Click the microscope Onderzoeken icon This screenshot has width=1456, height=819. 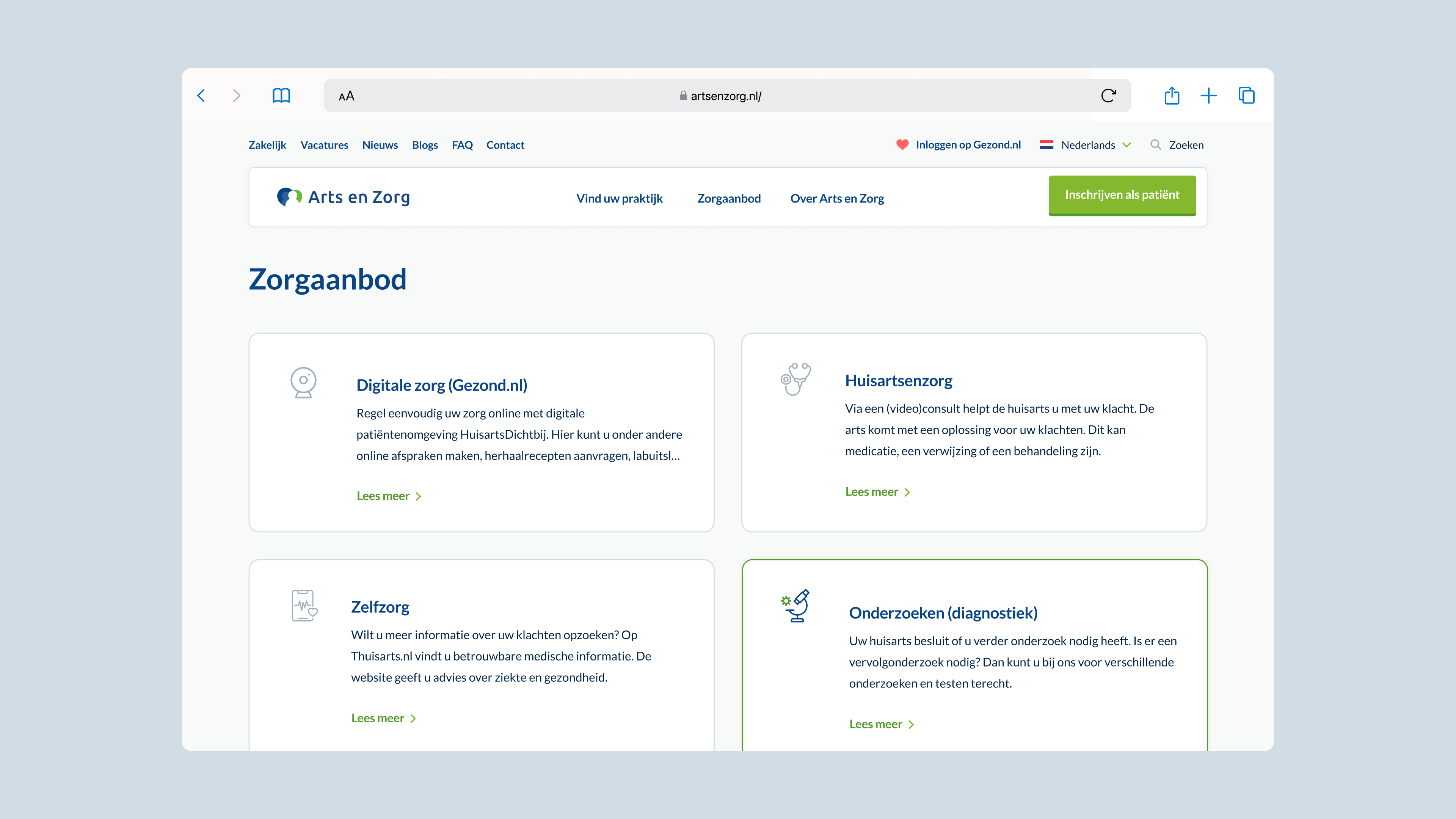(795, 606)
